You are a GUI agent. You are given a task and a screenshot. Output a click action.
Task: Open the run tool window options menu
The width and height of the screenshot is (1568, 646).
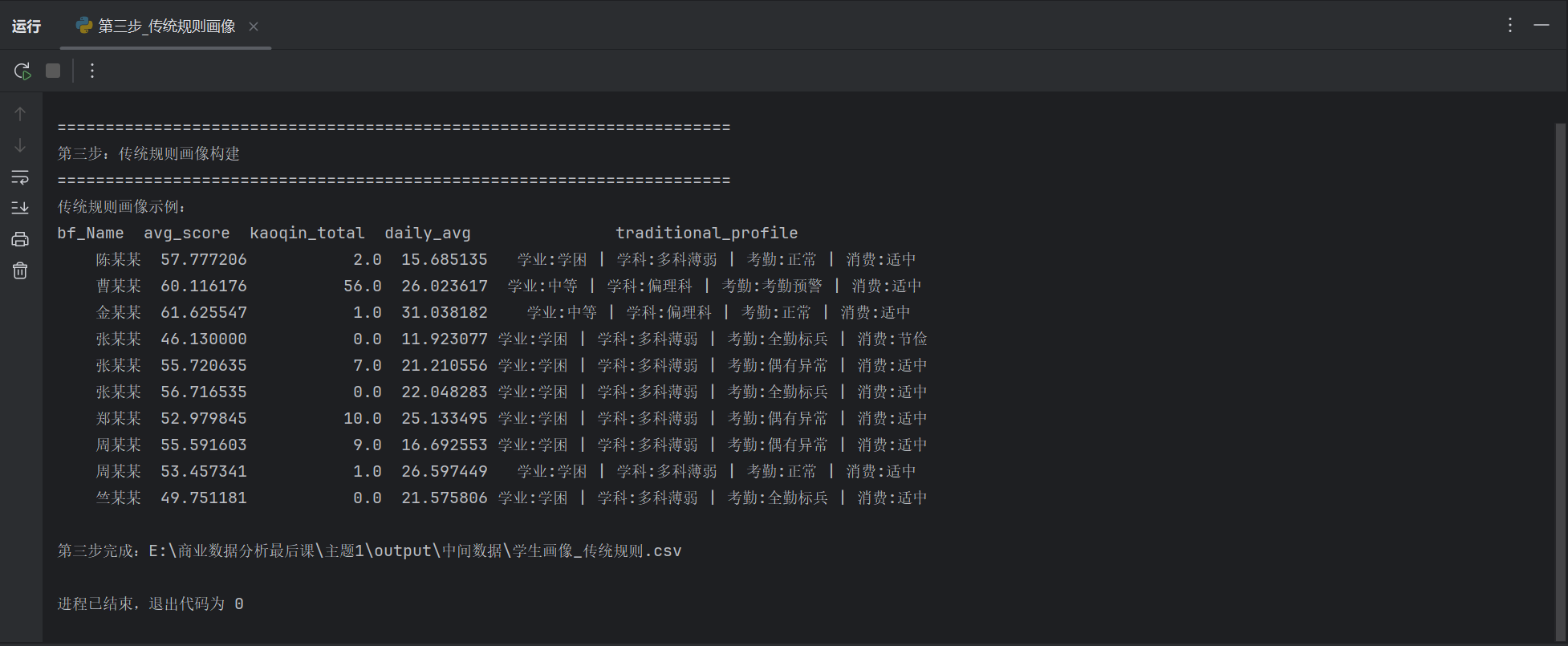click(x=1510, y=25)
